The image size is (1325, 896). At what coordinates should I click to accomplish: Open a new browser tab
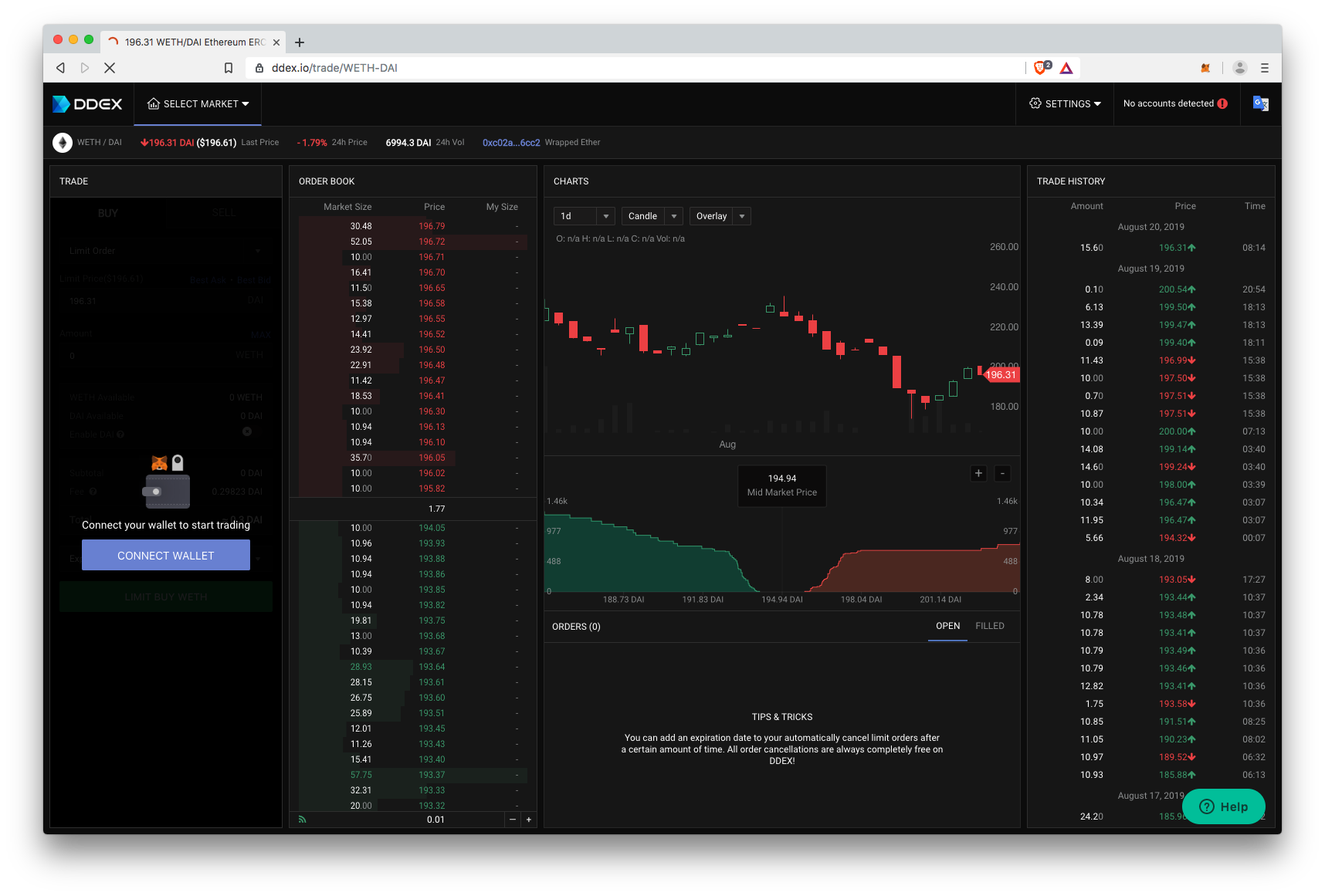pos(300,42)
